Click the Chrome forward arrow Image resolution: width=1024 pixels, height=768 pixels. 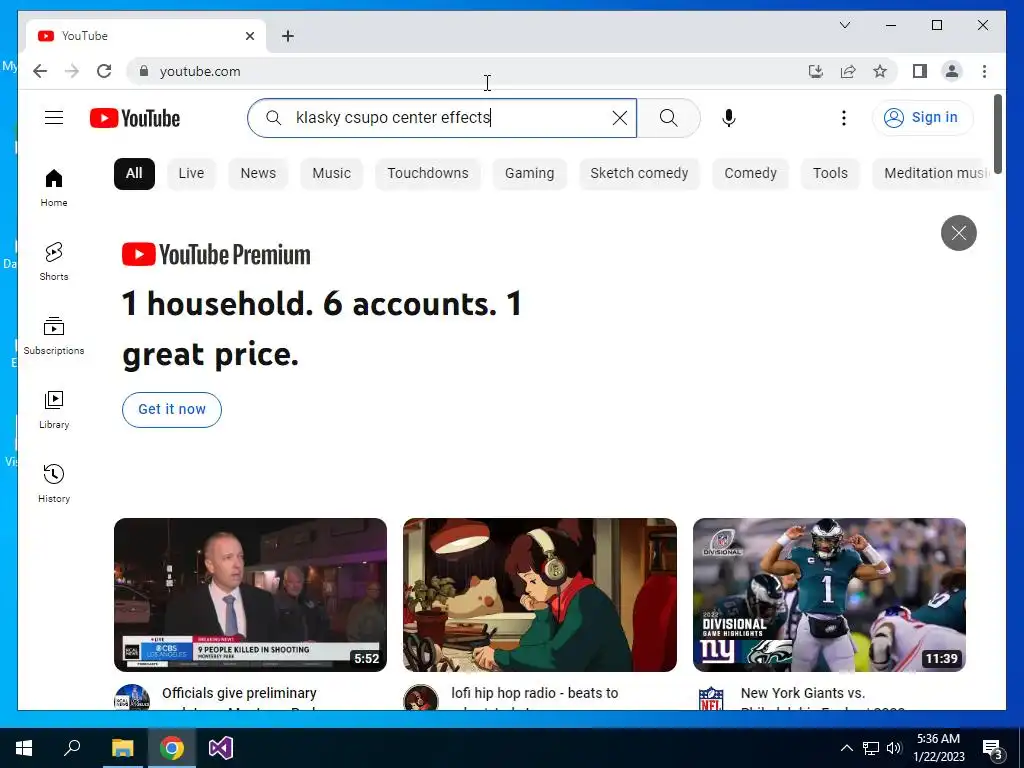[72, 71]
